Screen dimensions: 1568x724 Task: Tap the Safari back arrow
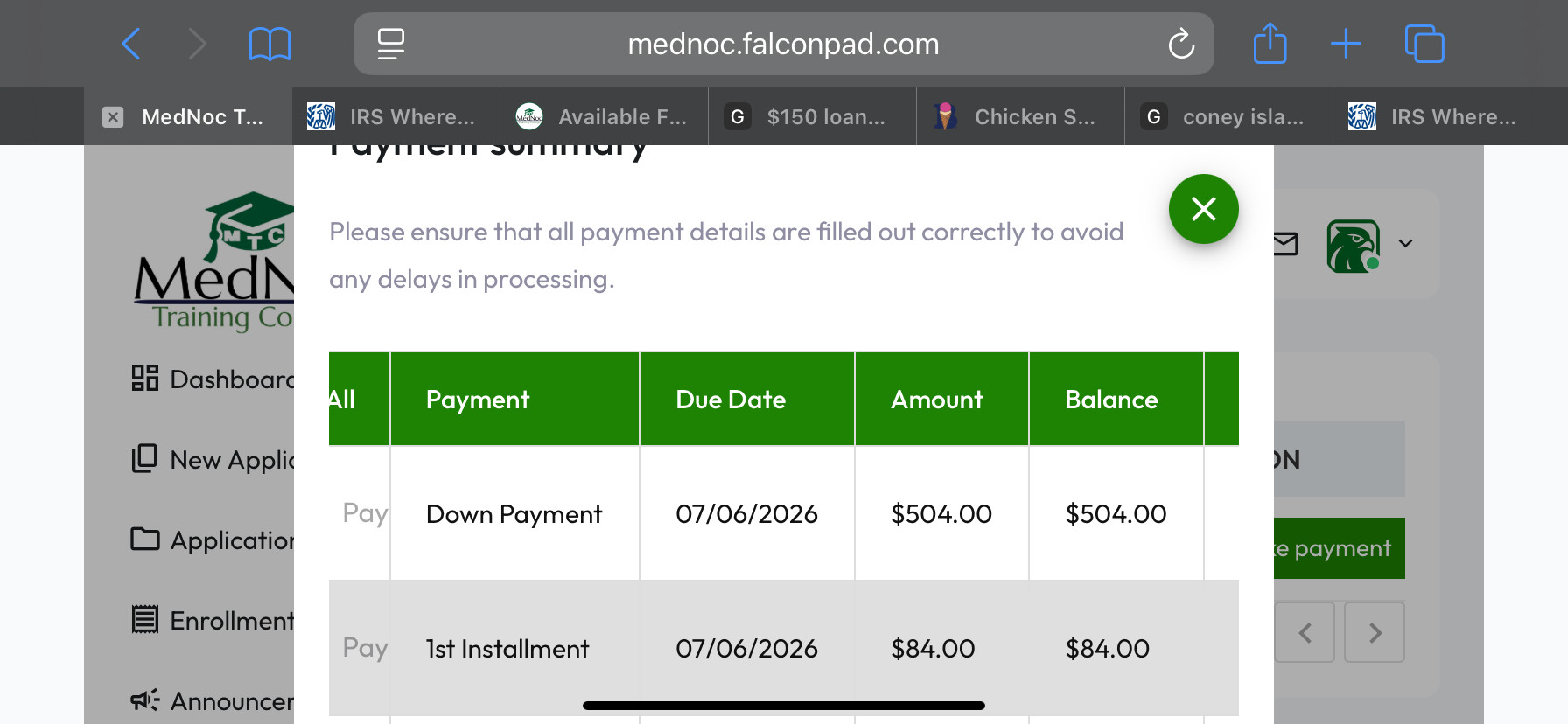click(x=131, y=44)
